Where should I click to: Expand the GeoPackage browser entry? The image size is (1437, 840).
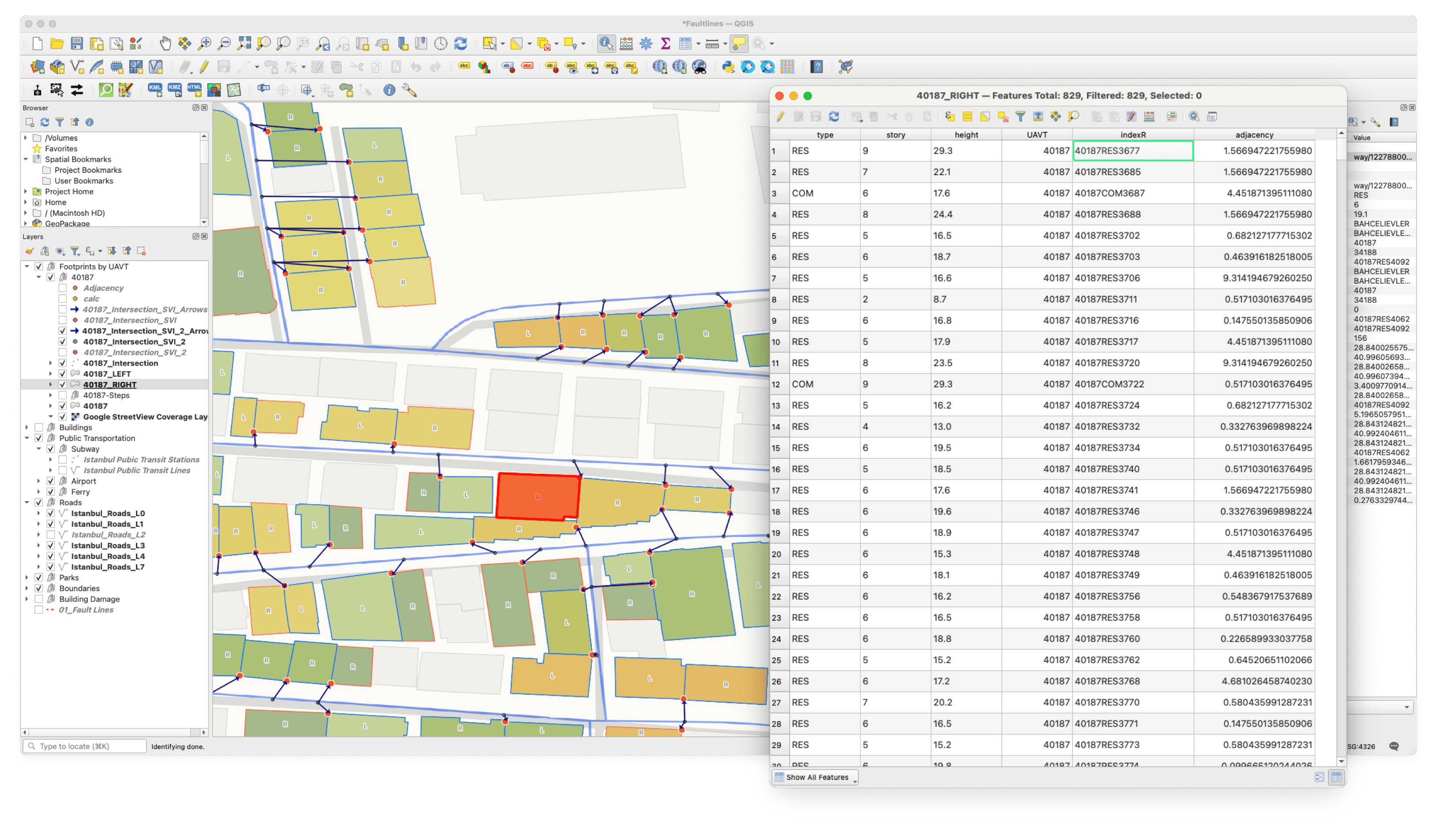[26, 223]
